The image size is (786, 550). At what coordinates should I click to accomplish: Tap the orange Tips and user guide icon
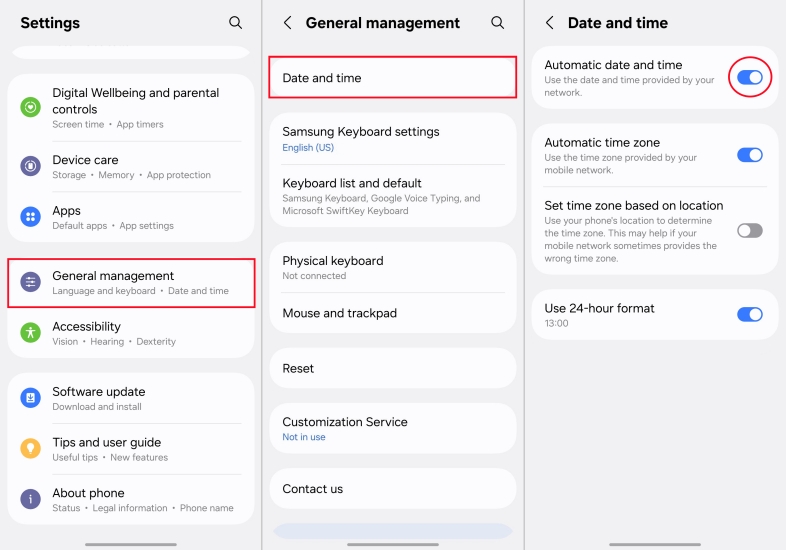(x=31, y=448)
